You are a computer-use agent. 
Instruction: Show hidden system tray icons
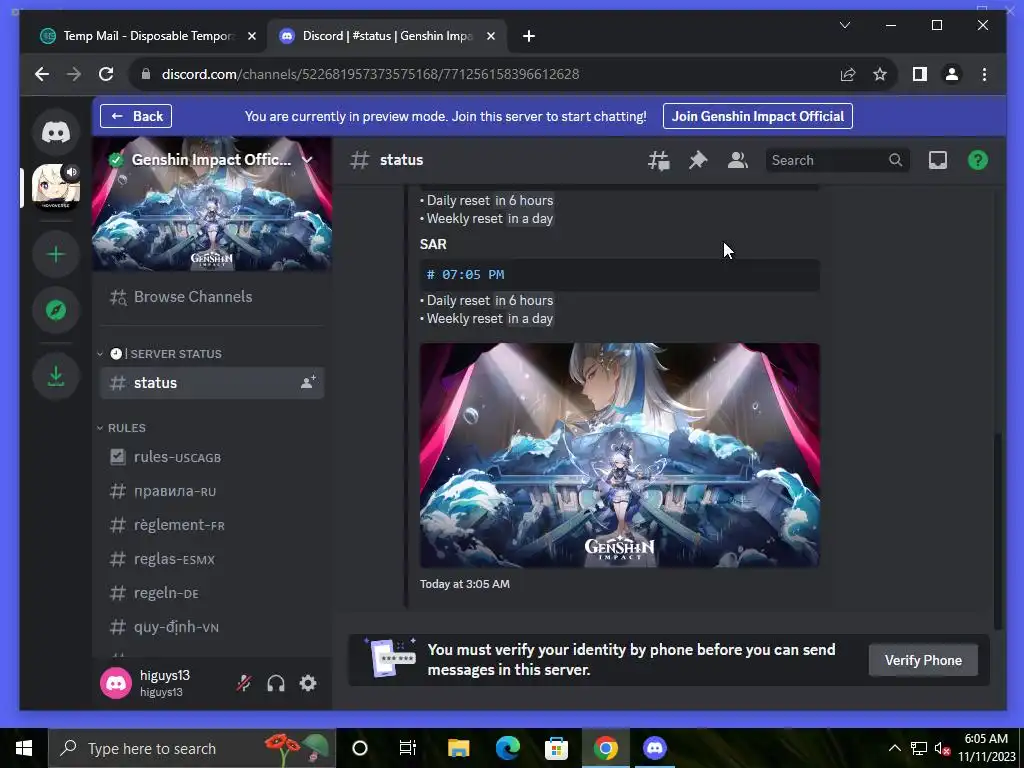[895, 748]
